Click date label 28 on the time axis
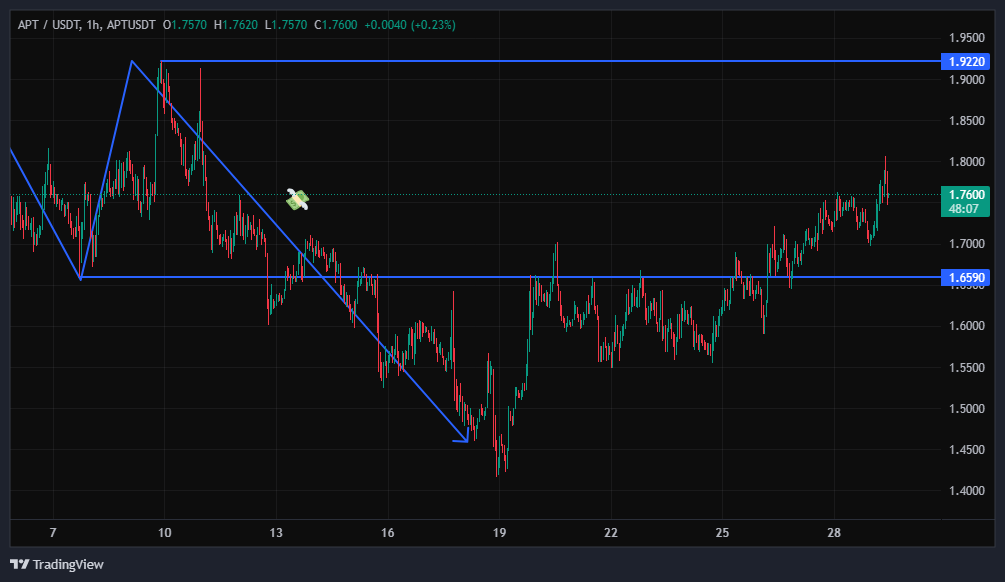Image resolution: width=1005 pixels, height=582 pixels. pos(835,532)
